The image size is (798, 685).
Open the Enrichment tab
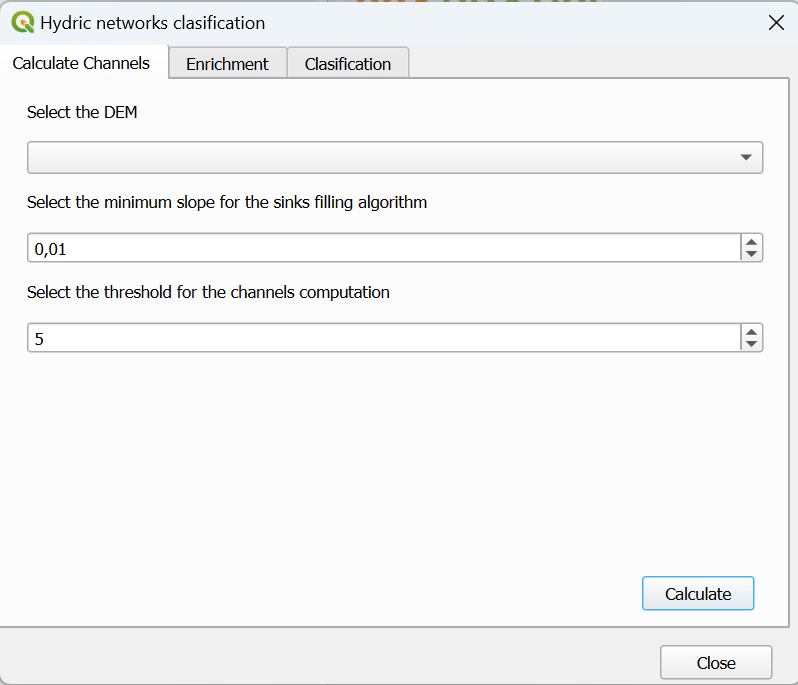tap(227, 64)
